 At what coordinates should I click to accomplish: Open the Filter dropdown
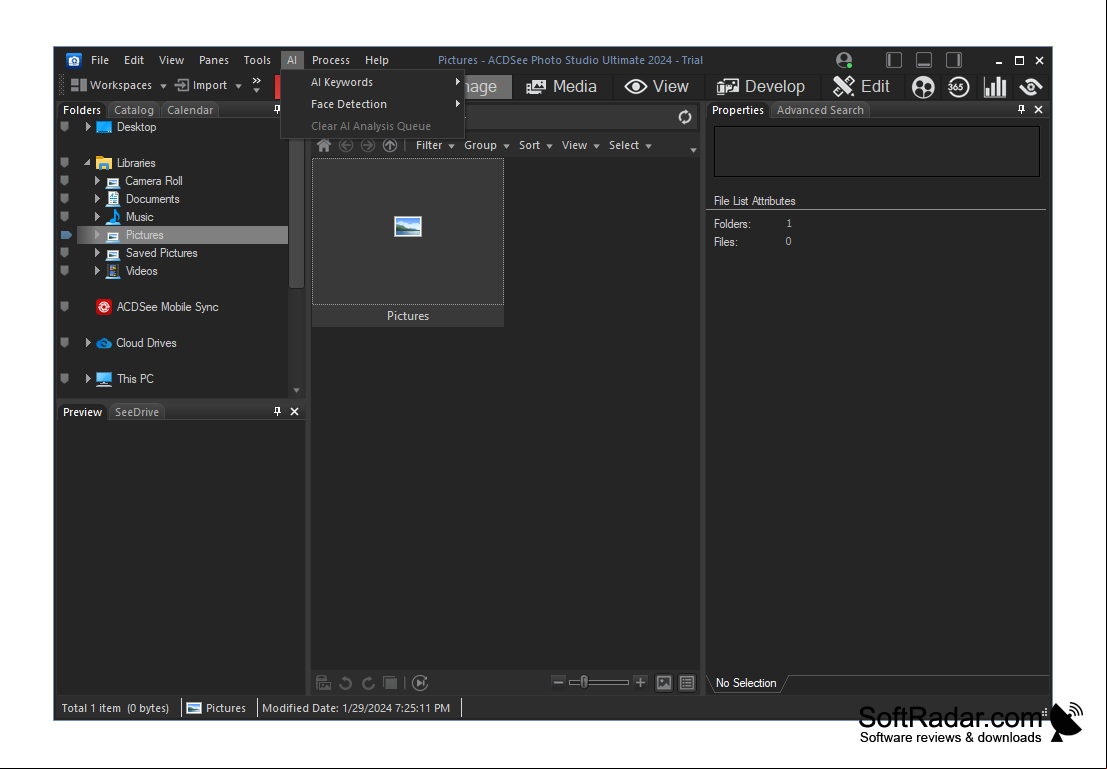[435, 145]
